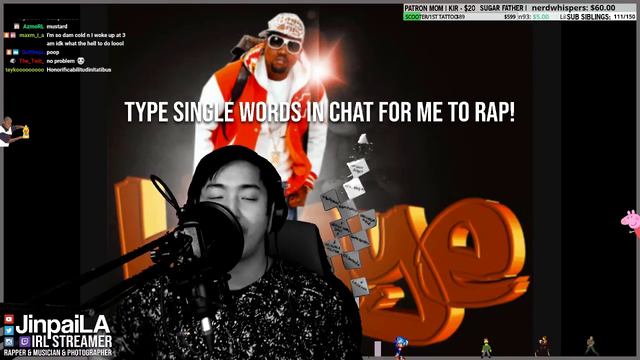Click username teykoooooooo in chat
The width and height of the screenshot is (640, 360).
(x=24, y=70)
